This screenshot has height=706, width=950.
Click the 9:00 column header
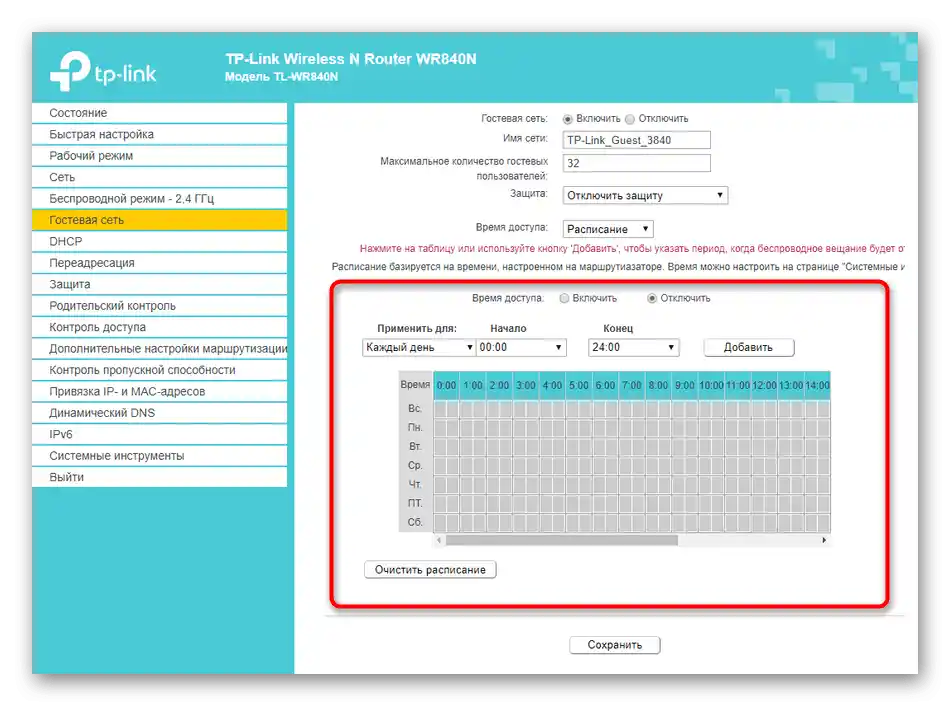tap(685, 385)
